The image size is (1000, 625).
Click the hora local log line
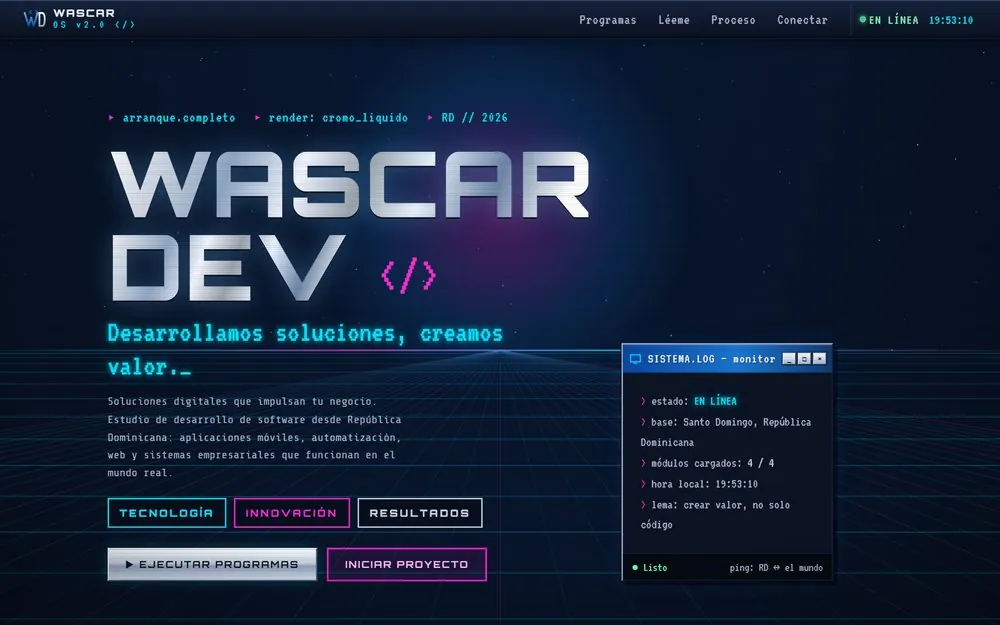[x=699, y=484]
